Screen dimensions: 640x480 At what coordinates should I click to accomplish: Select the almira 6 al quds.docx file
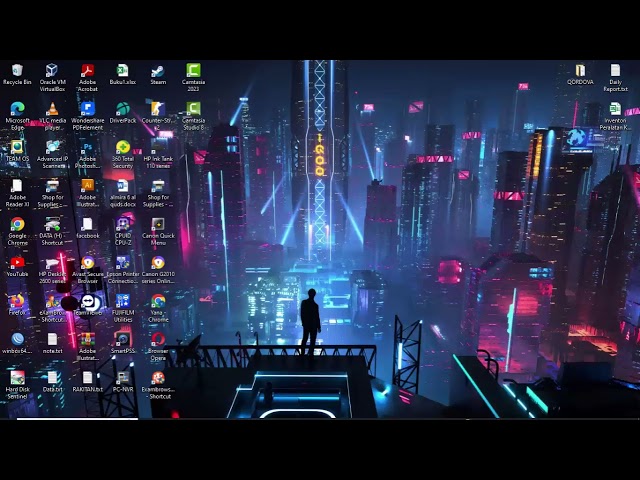[122, 193]
